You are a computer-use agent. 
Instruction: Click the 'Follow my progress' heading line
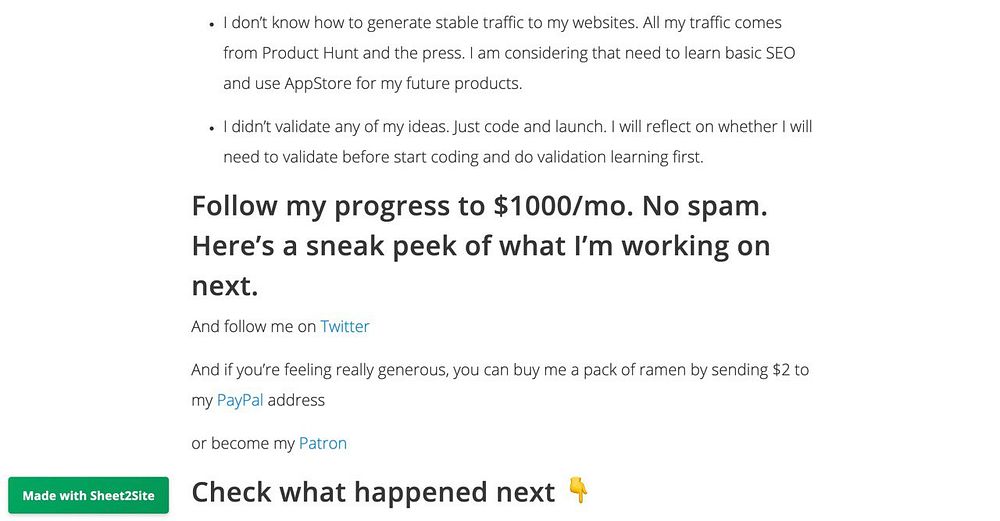pyautogui.click(x=480, y=206)
